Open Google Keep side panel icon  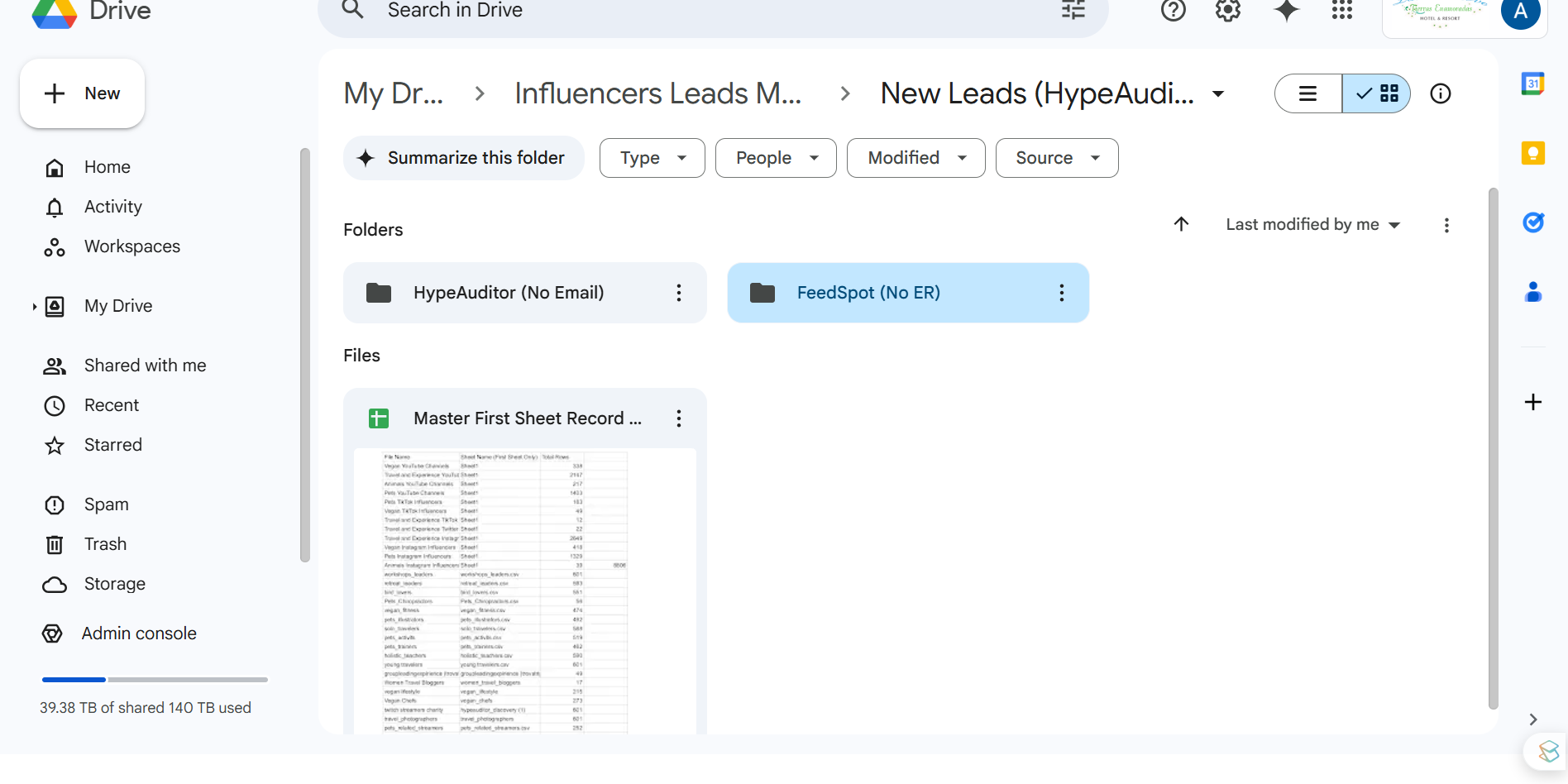1533,153
